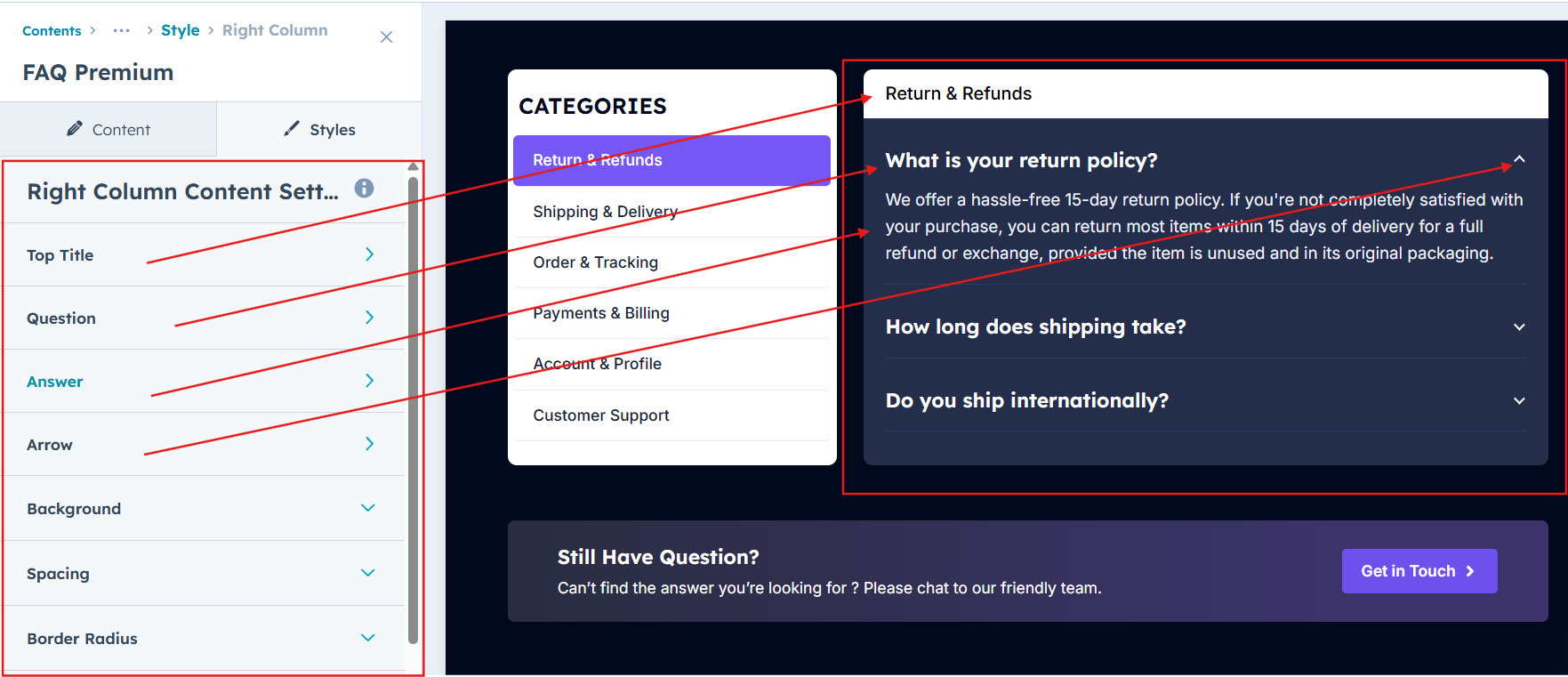
Task: Click the Get in Touch button
Action: [x=1419, y=571]
